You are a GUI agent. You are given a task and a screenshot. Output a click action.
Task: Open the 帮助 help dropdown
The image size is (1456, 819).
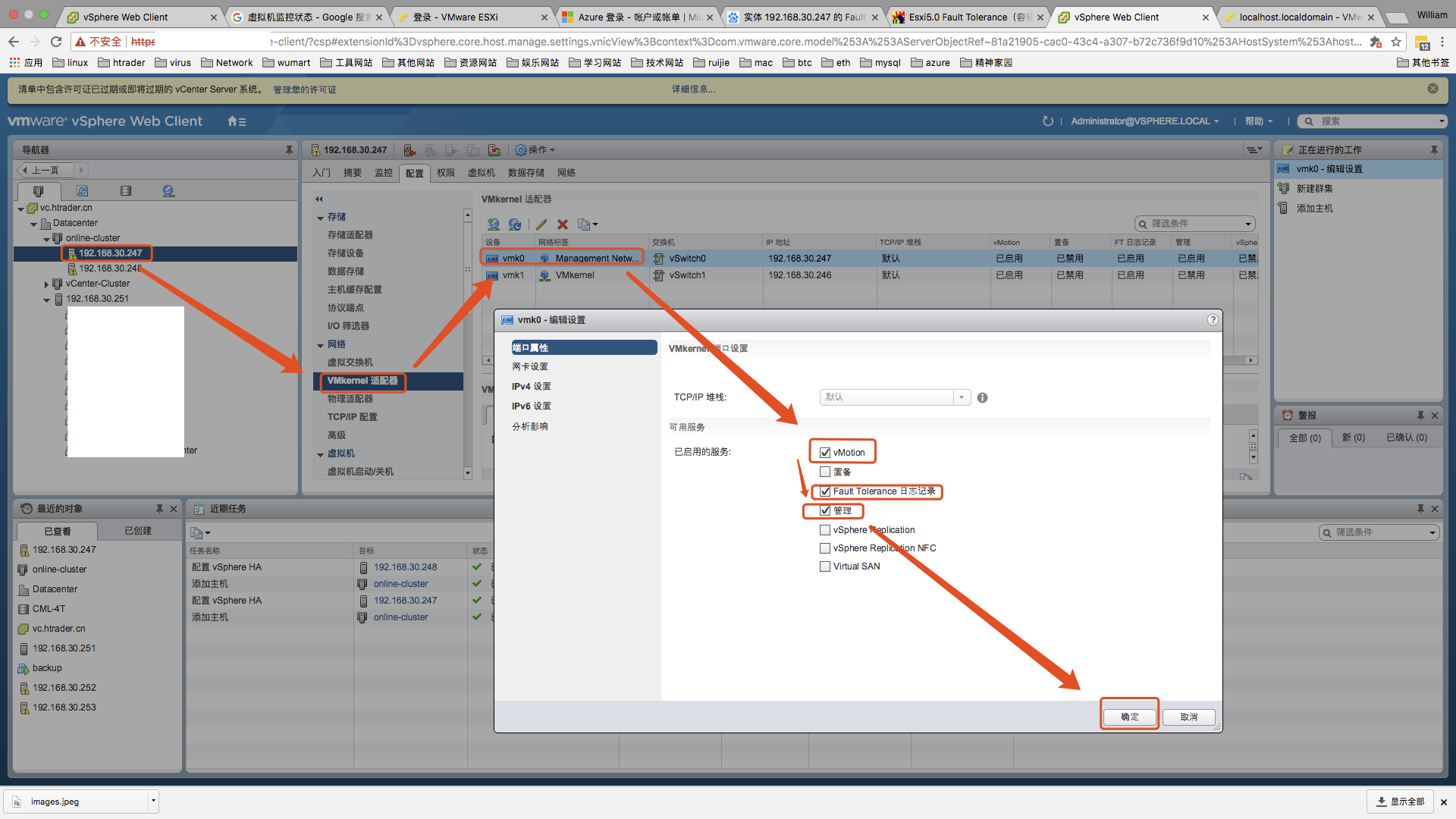1259,121
